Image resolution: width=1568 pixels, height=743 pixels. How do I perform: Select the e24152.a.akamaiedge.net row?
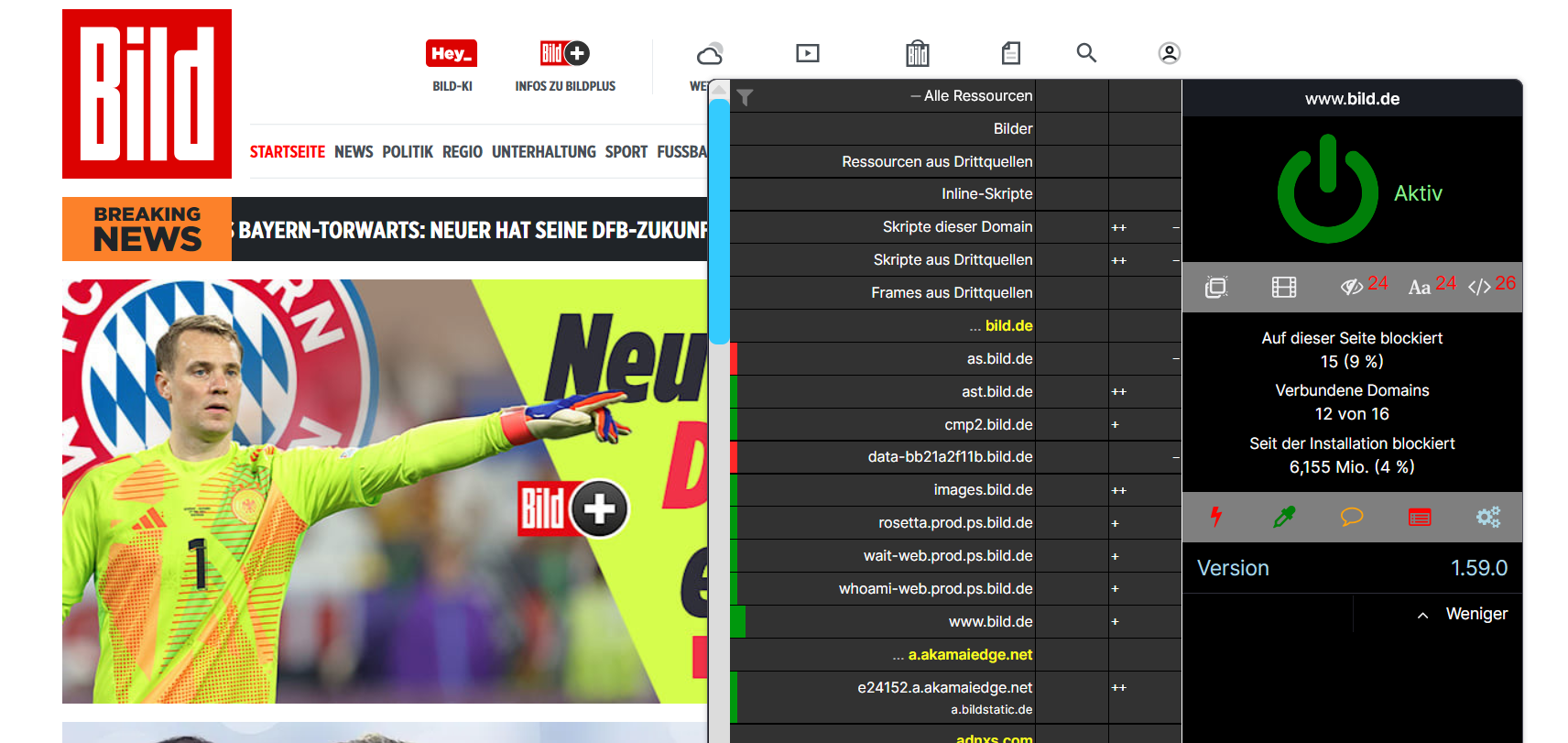[955, 697]
